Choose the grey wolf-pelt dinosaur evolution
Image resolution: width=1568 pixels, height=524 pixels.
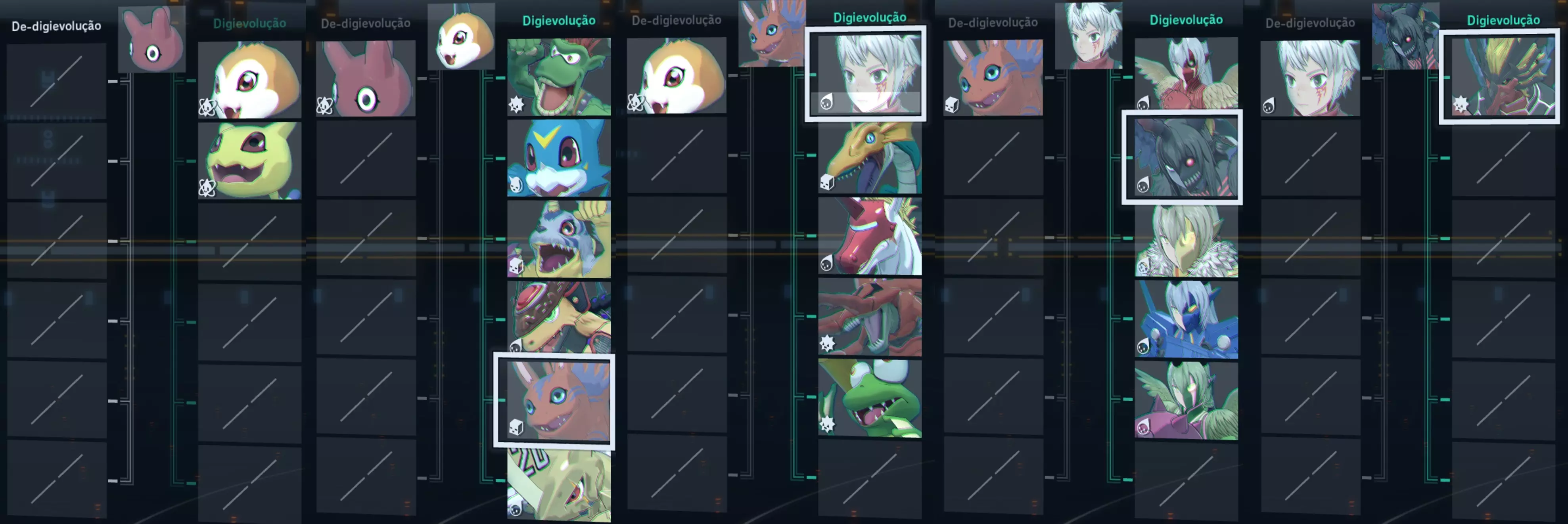point(559,239)
